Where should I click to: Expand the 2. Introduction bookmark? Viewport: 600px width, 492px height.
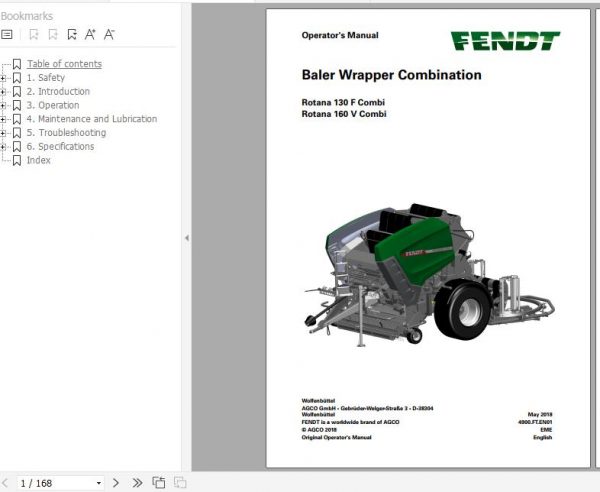(x=3, y=92)
